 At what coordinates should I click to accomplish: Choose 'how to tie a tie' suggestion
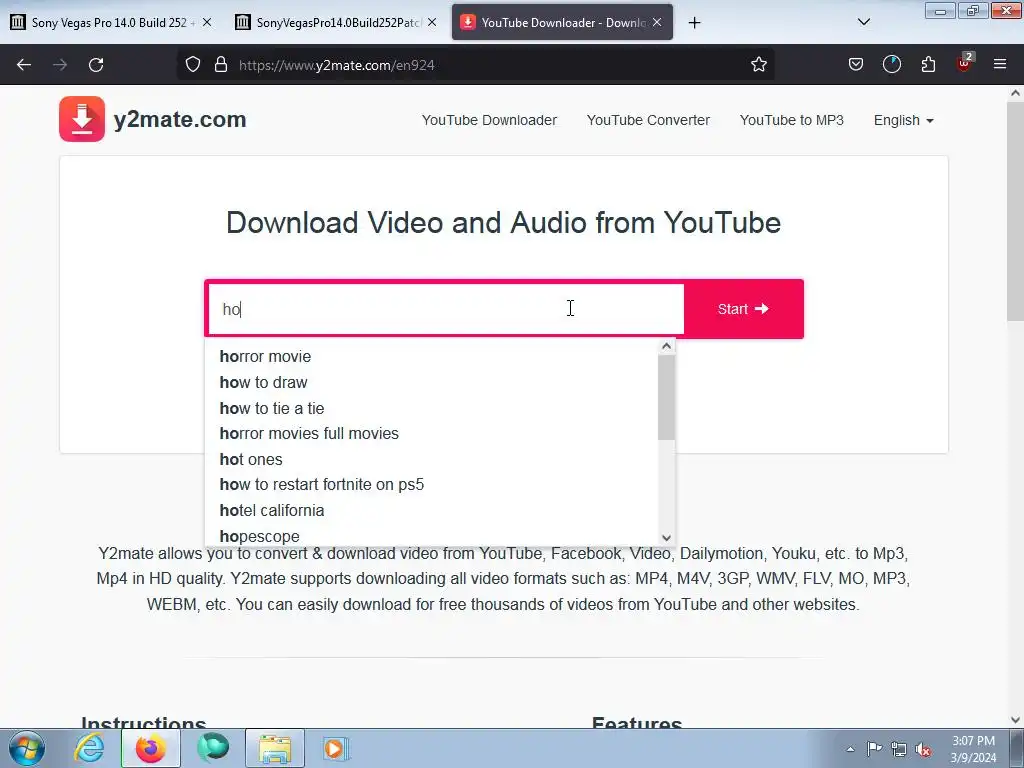(431, 408)
